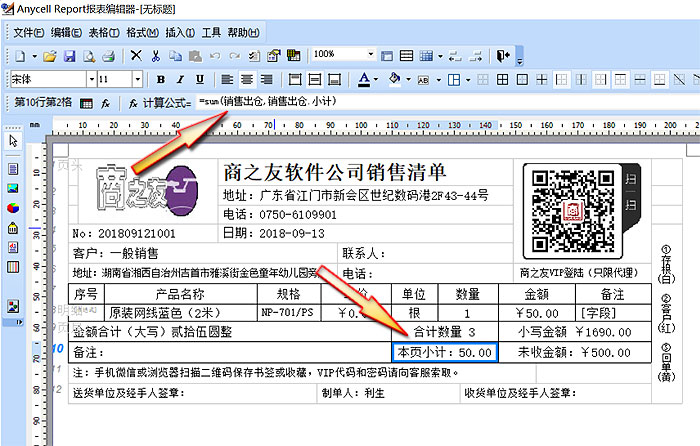Screen dimensions: 700x446
Task: Insert a chart from left sidebar
Action: (13, 208)
